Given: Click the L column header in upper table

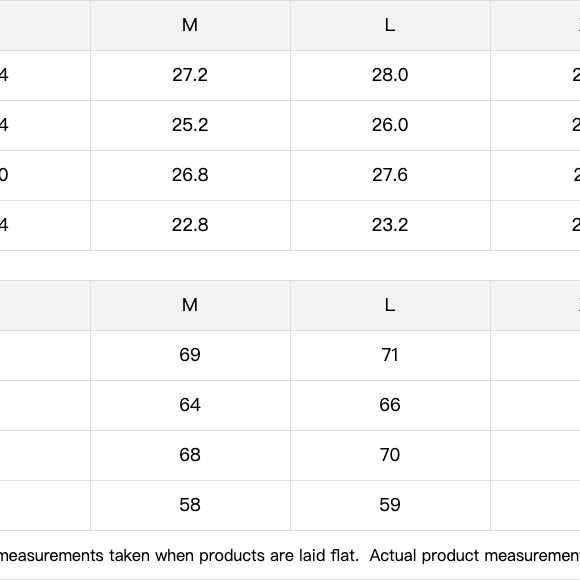Looking at the screenshot, I should click(390, 26).
